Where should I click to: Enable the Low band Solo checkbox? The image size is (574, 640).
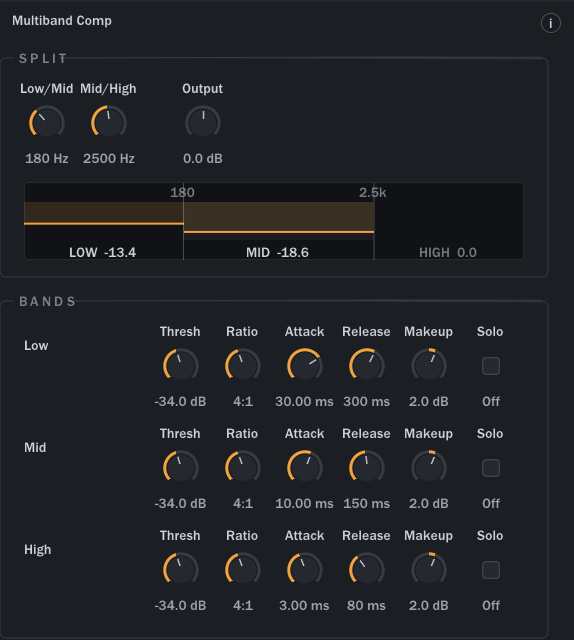coord(491,366)
